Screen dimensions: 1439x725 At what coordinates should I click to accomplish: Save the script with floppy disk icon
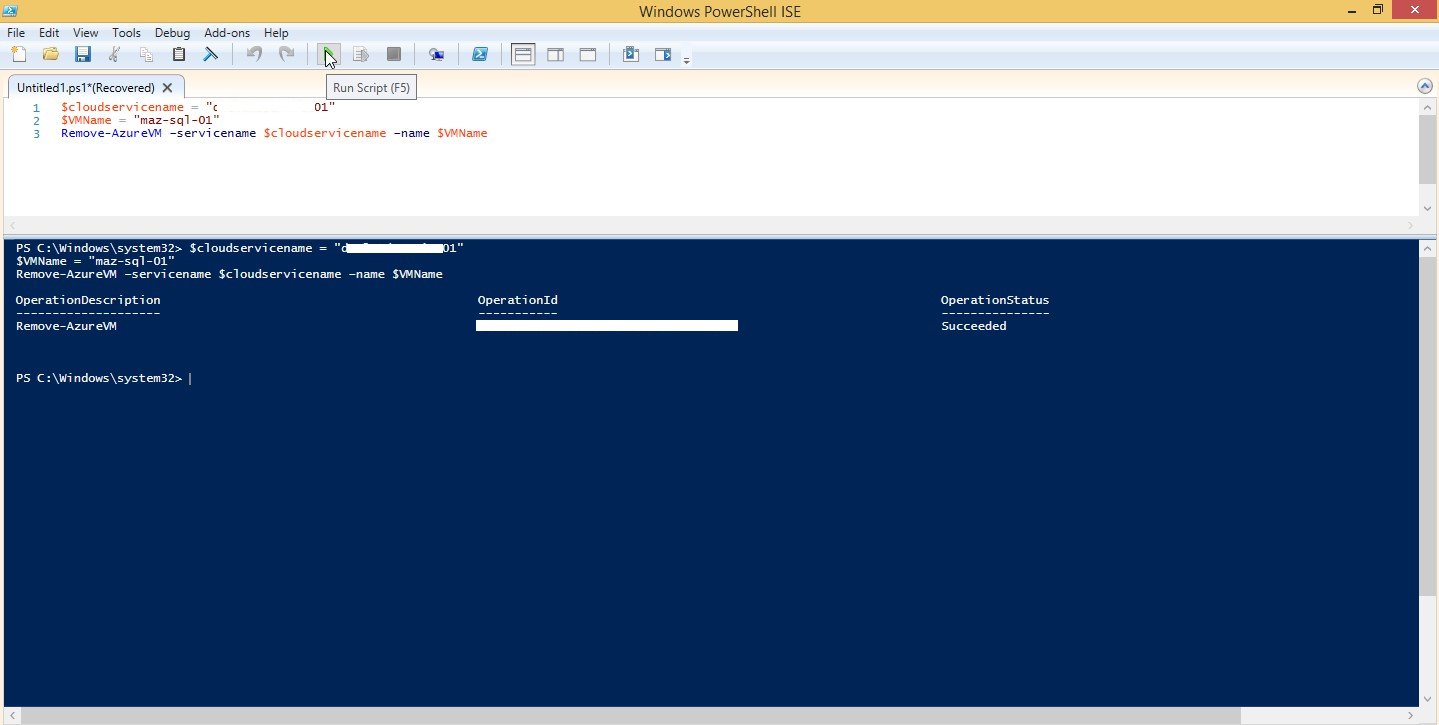[82, 54]
